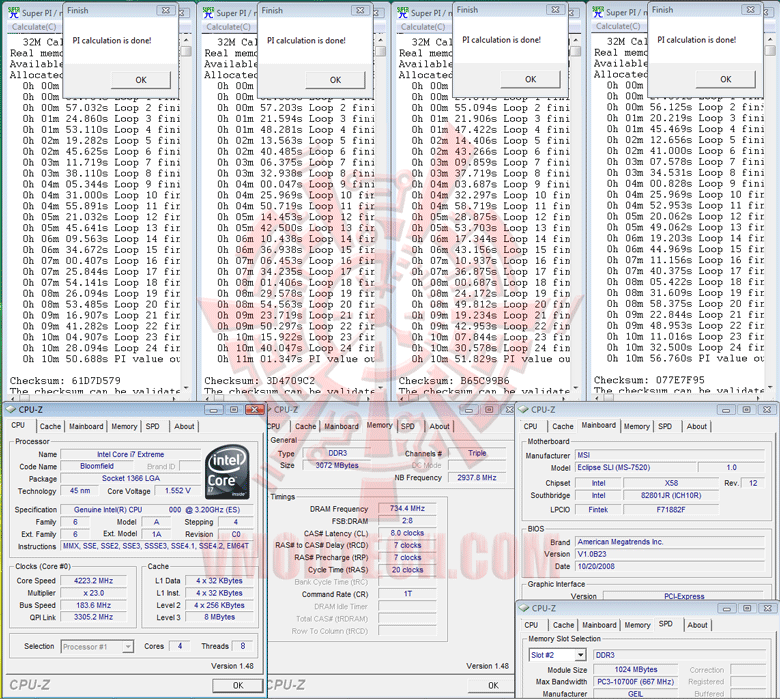This screenshot has height=699, width=780.
Task: Click channels value 'Triple'
Action: pyautogui.click(x=477, y=453)
